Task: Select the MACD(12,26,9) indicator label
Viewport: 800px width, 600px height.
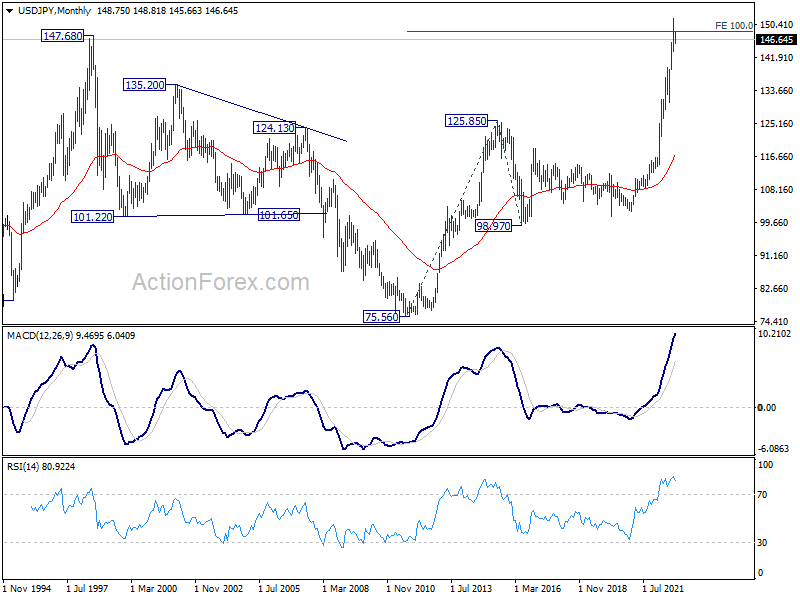Action: pyautogui.click(x=71, y=336)
